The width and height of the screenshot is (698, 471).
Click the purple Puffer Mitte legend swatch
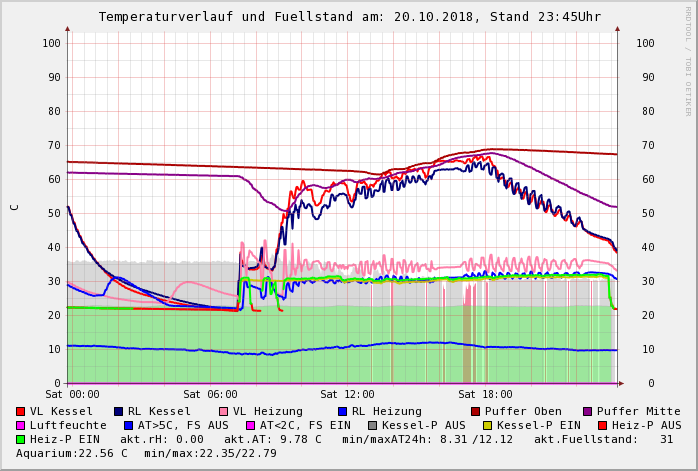(x=587, y=411)
